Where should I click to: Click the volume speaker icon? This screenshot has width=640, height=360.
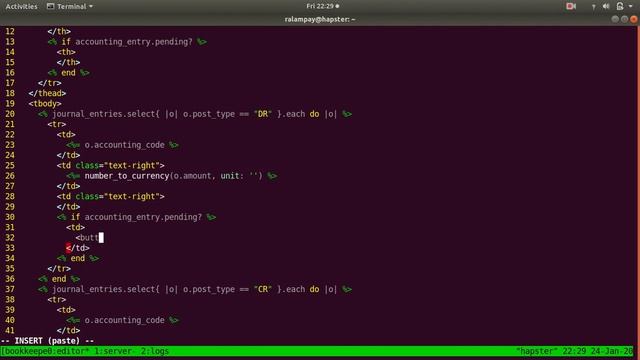606,6
